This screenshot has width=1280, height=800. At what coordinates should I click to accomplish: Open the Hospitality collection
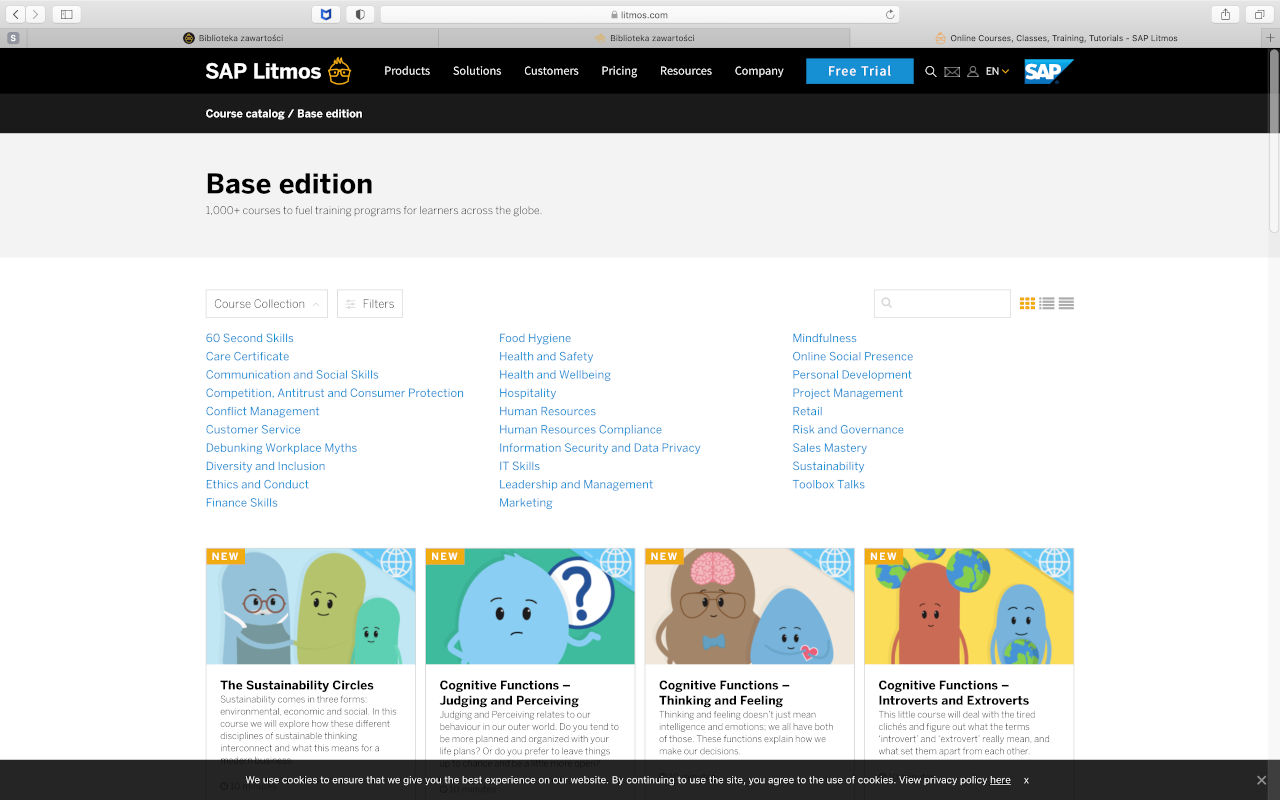(x=527, y=393)
